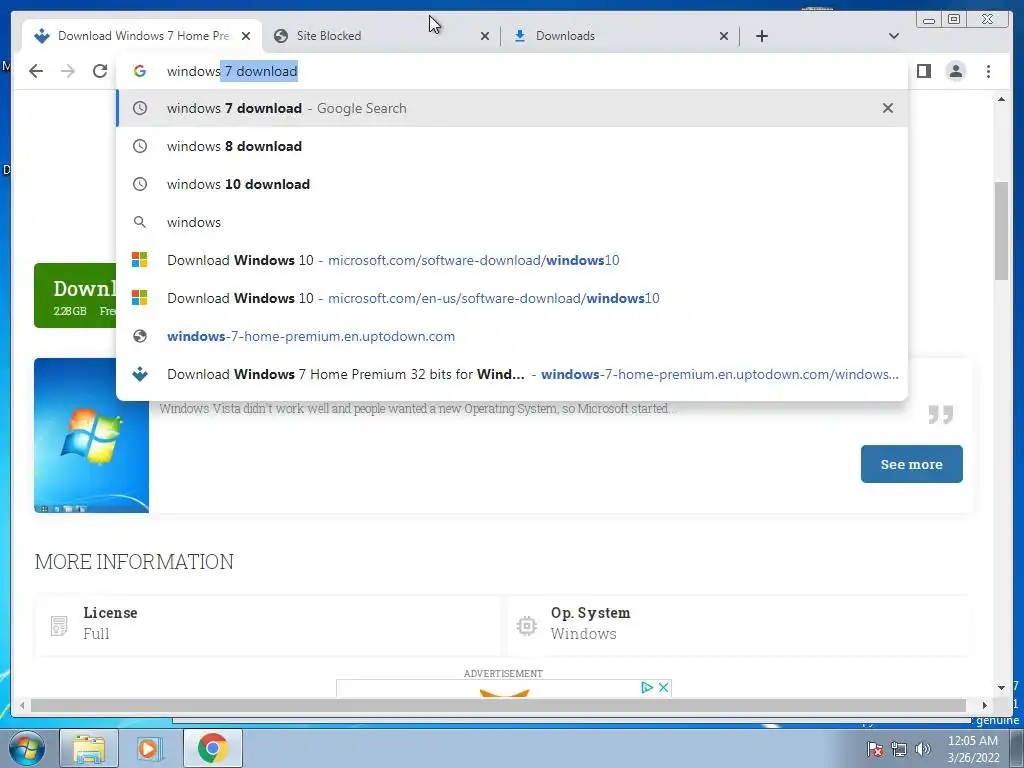
Task: Open a new tab with plus icon
Action: 761,36
